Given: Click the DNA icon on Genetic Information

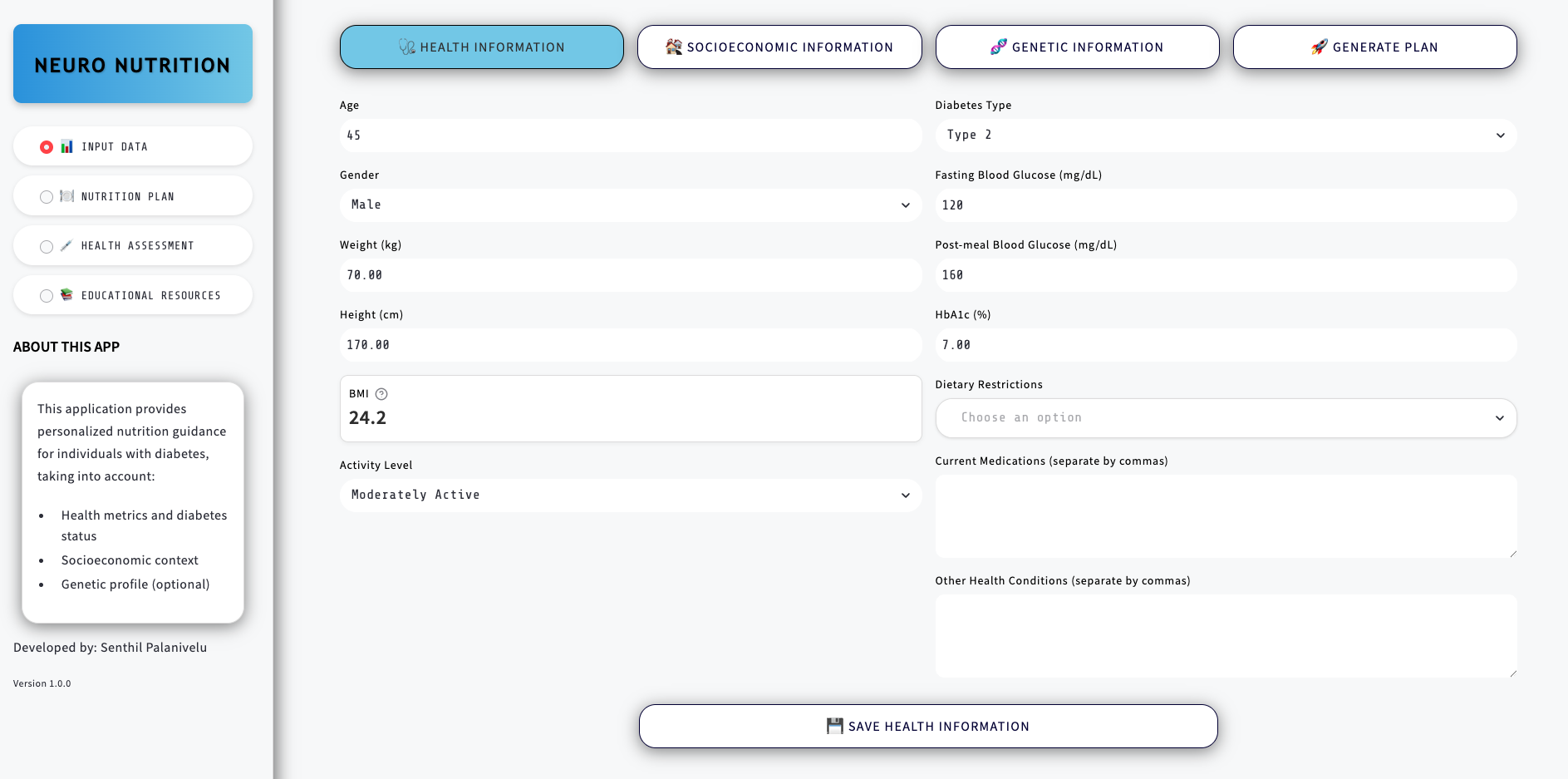Looking at the screenshot, I should point(998,47).
